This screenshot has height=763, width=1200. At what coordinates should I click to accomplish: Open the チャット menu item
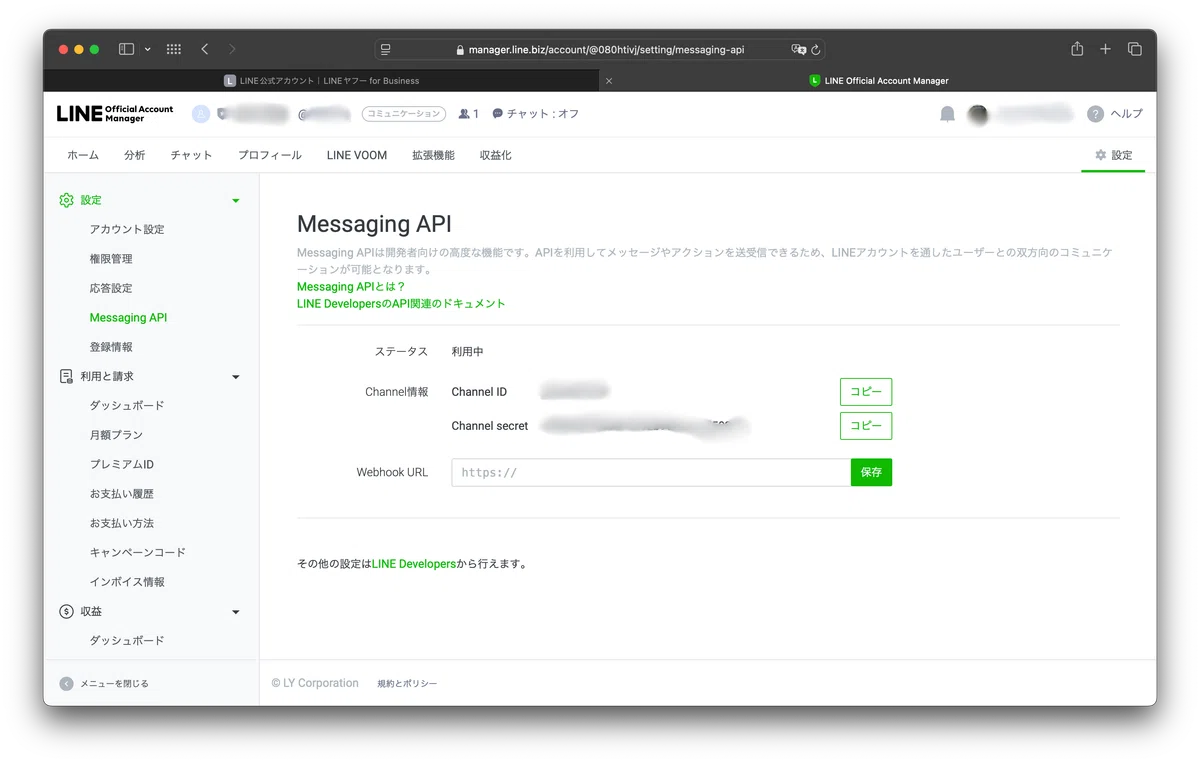pos(191,155)
